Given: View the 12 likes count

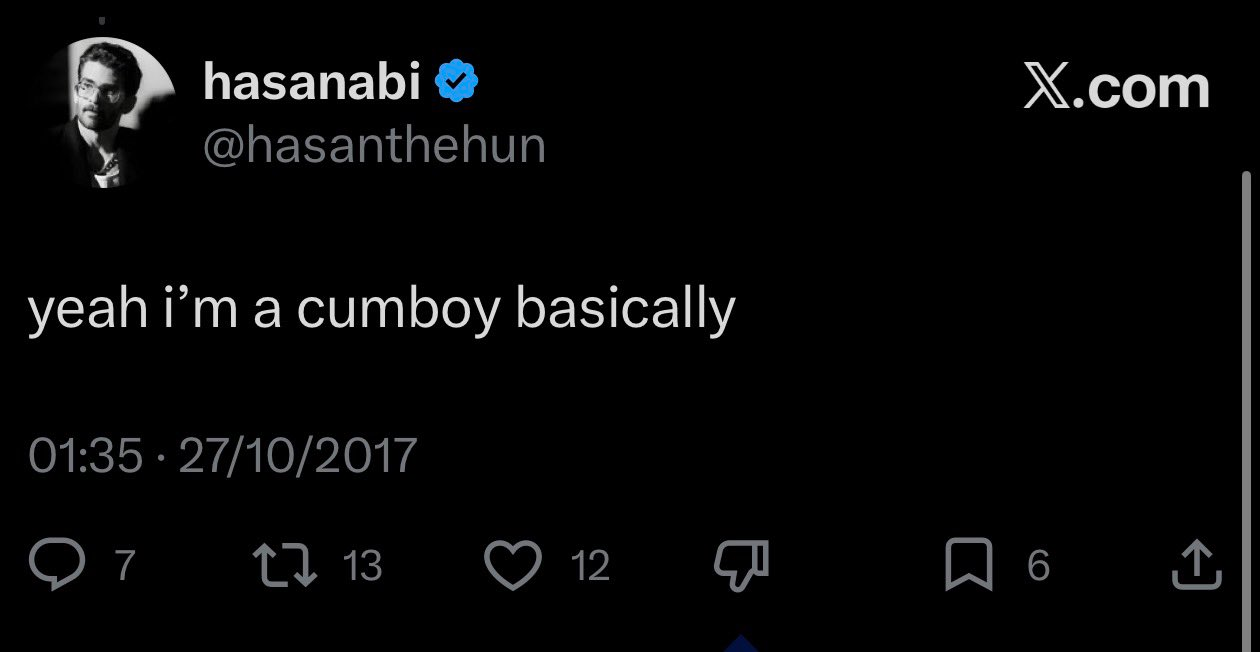Looking at the screenshot, I should [590, 567].
